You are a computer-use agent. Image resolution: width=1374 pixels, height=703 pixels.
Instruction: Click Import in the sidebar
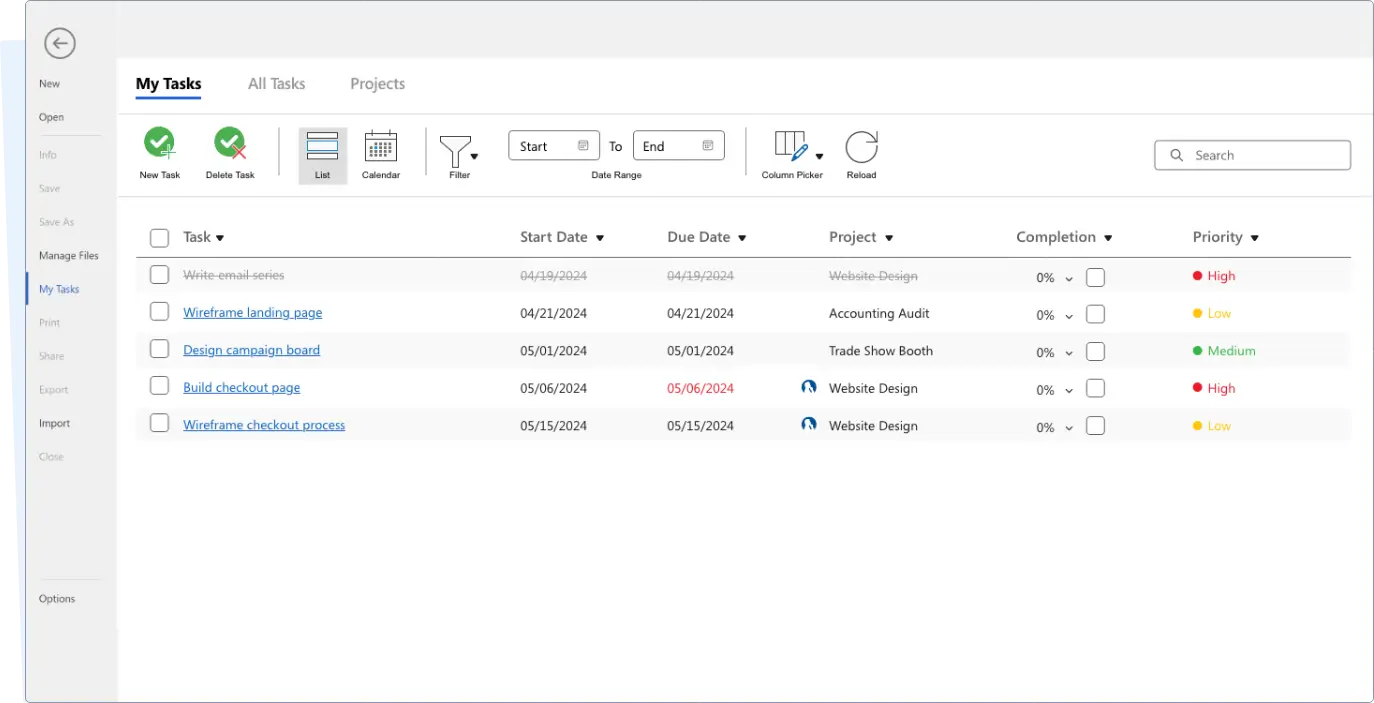point(54,423)
